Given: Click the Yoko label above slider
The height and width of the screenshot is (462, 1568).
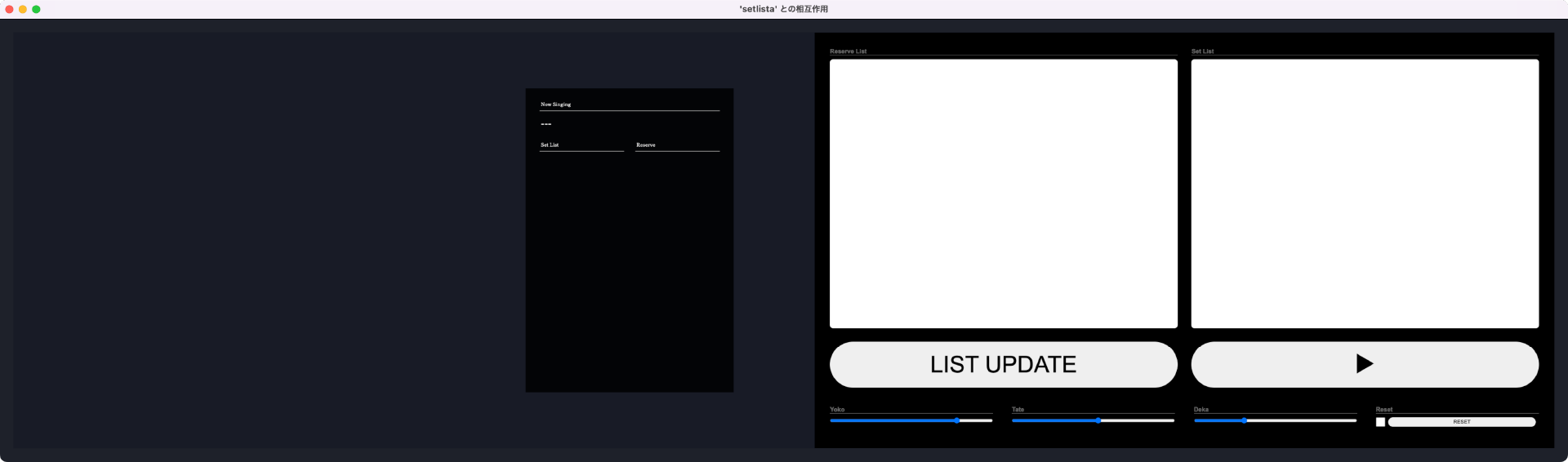Looking at the screenshot, I should [837, 410].
